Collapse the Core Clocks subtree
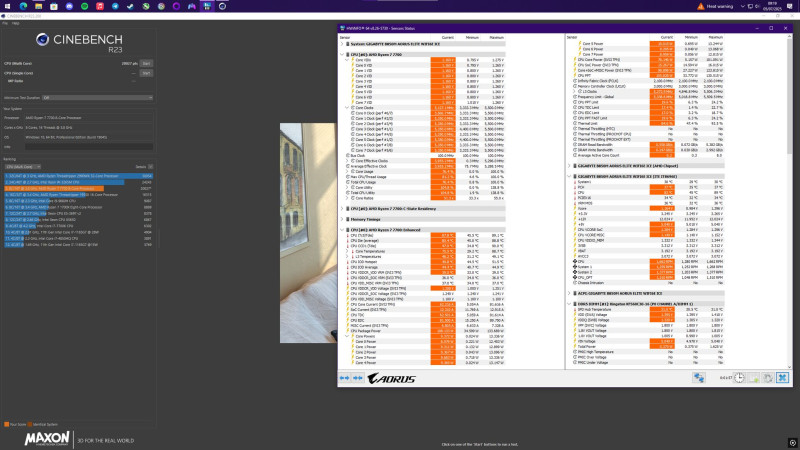This screenshot has width=800, height=450. tap(347, 108)
